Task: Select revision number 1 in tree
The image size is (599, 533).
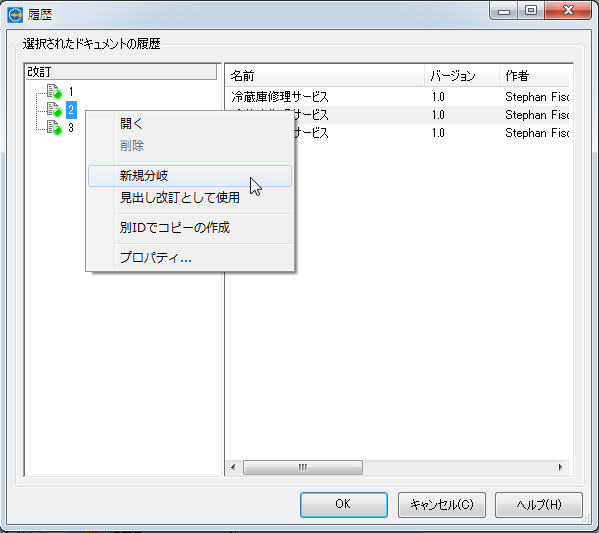Action: (71, 92)
